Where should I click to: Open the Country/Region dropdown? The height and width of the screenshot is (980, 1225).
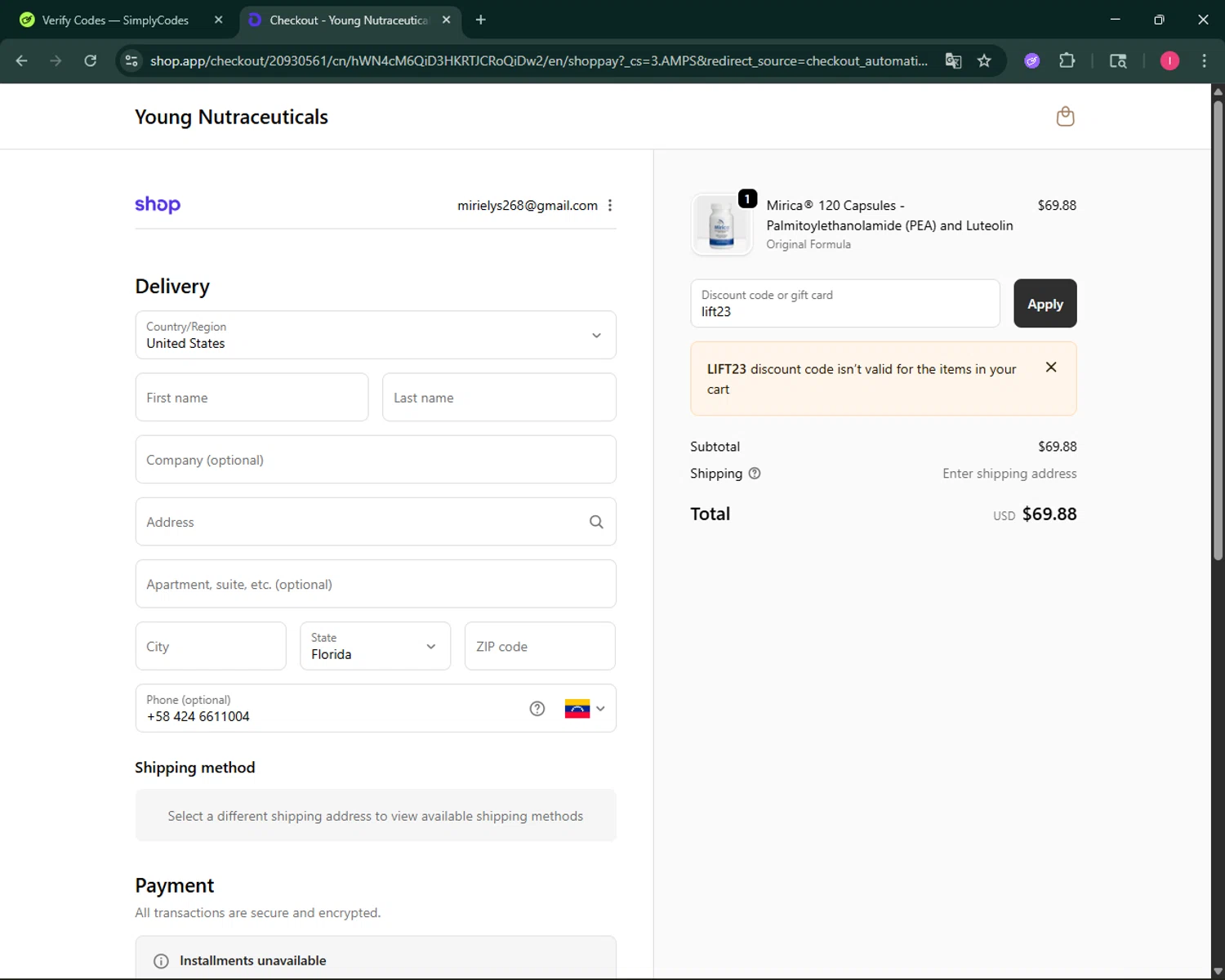pos(376,335)
